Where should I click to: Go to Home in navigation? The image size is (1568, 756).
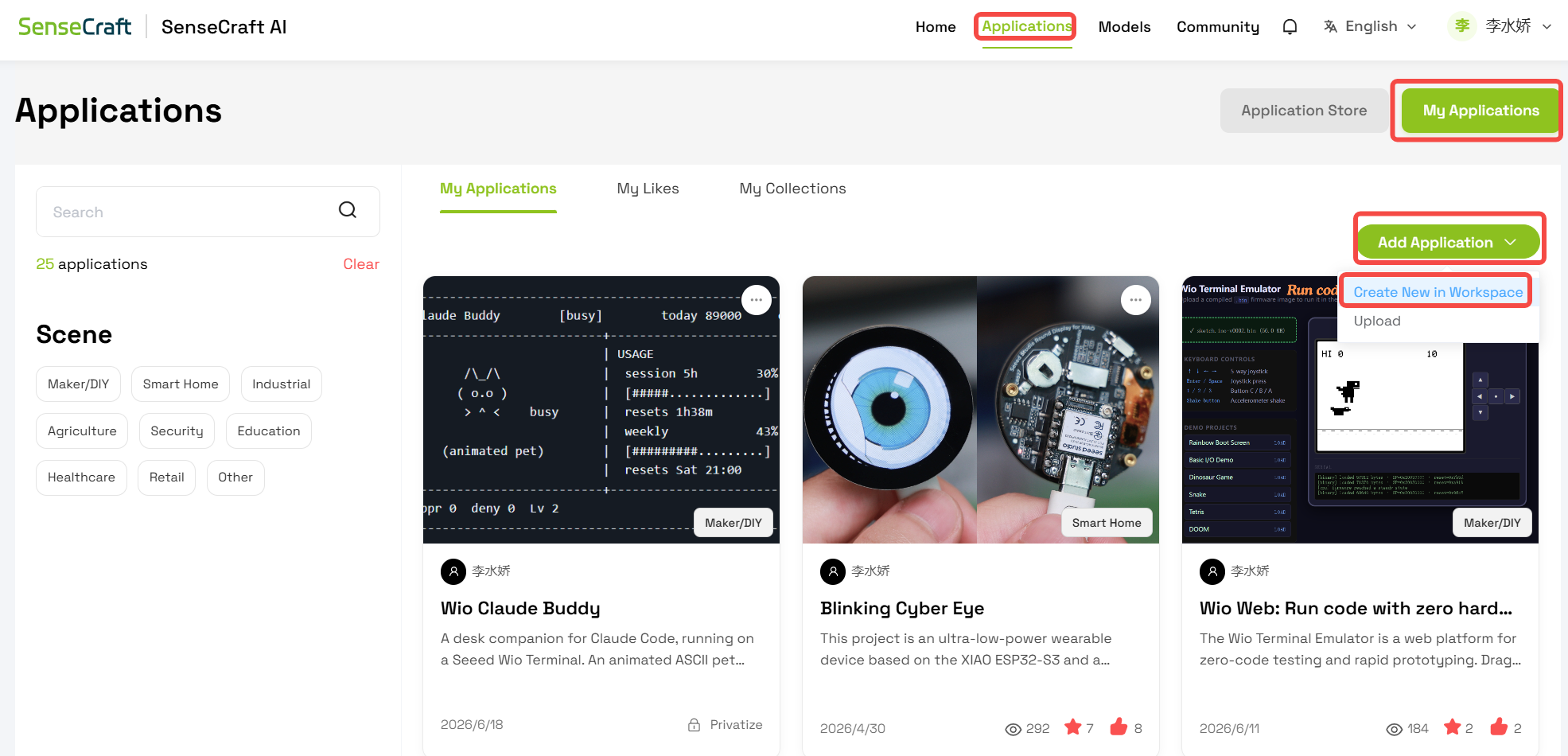click(x=936, y=27)
